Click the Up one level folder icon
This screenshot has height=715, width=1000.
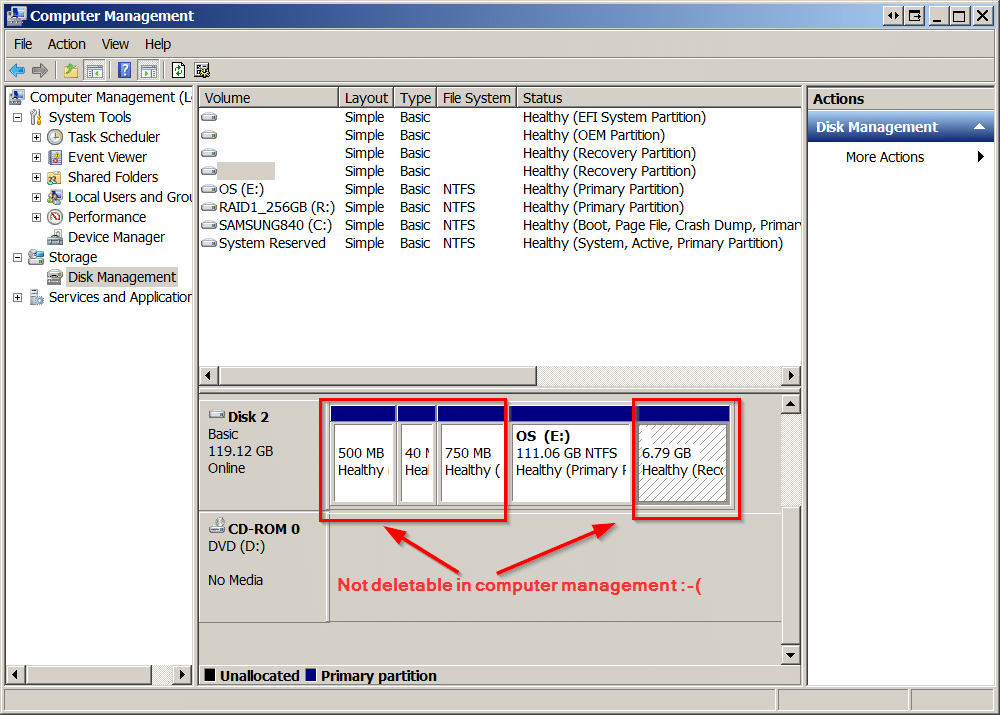(x=70, y=70)
